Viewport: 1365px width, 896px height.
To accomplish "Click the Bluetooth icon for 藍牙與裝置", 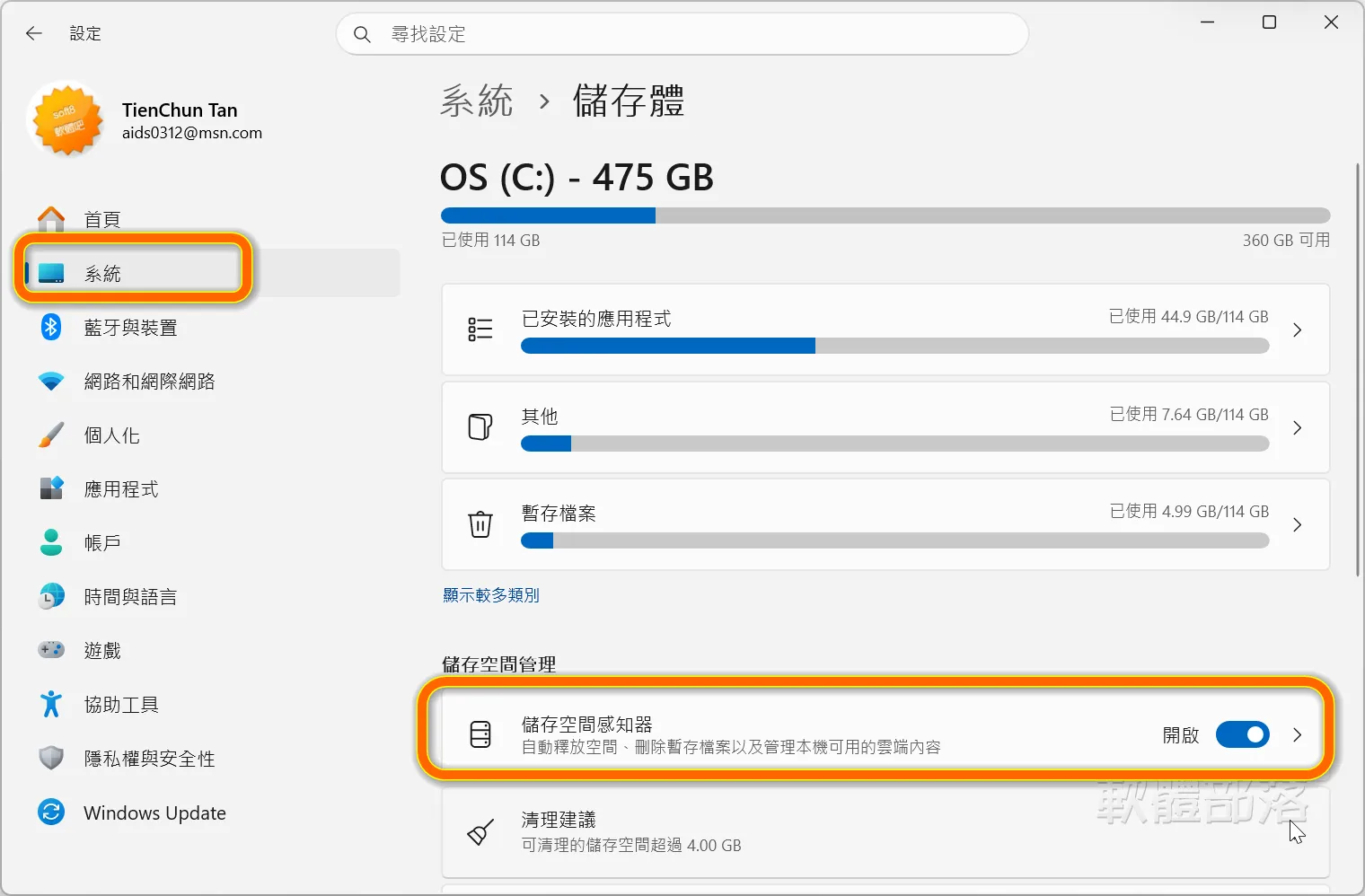I will (x=51, y=328).
